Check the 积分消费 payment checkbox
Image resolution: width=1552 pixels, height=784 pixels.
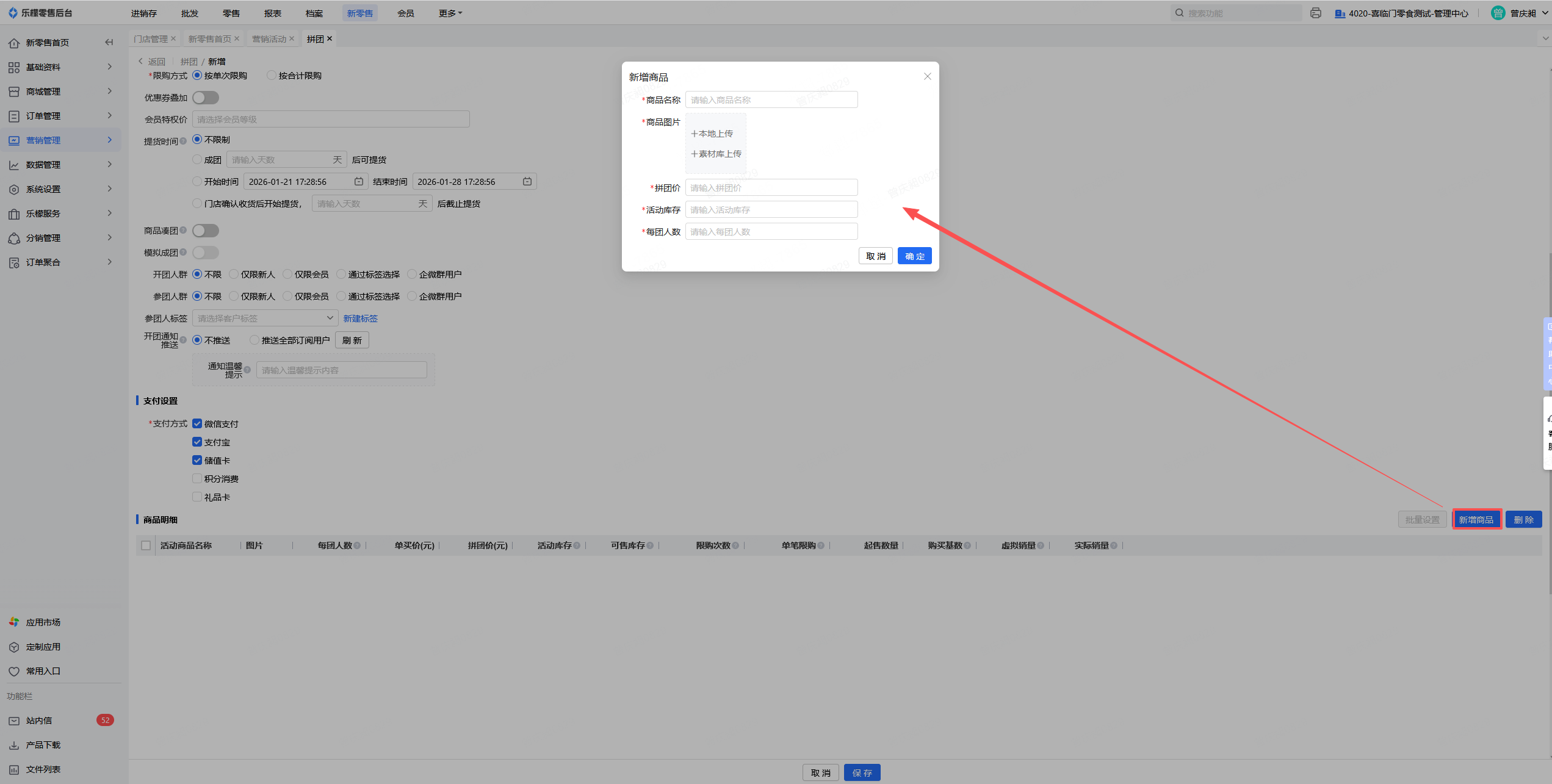[x=197, y=478]
